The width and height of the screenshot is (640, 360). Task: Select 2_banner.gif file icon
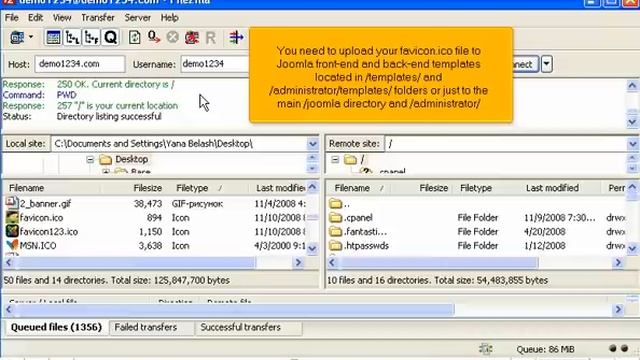(x=12, y=203)
